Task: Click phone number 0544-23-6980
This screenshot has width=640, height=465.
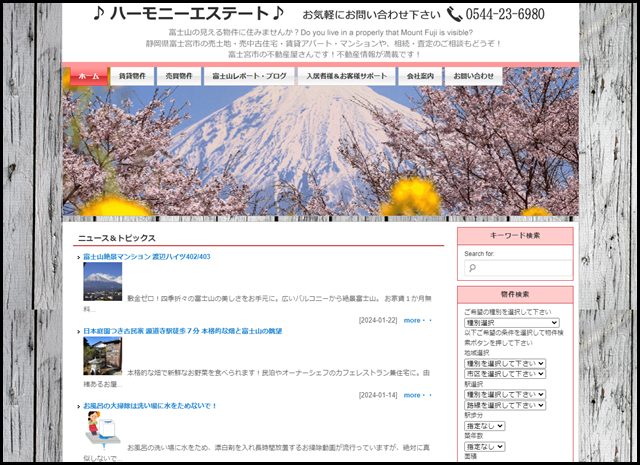Action: [x=505, y=14]
